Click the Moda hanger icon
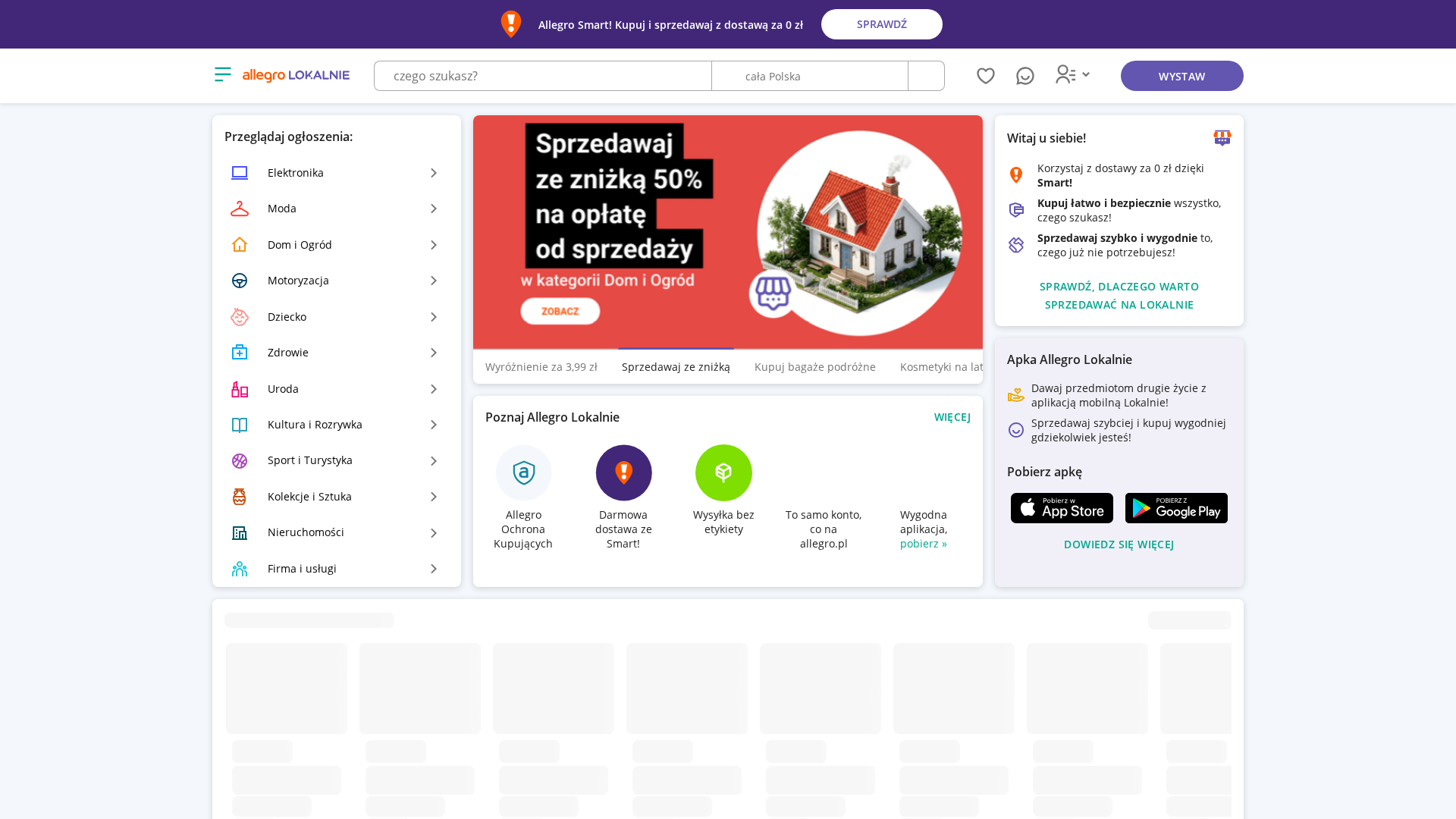Viewport: 1456px width, 819px height. coord(240,209)
